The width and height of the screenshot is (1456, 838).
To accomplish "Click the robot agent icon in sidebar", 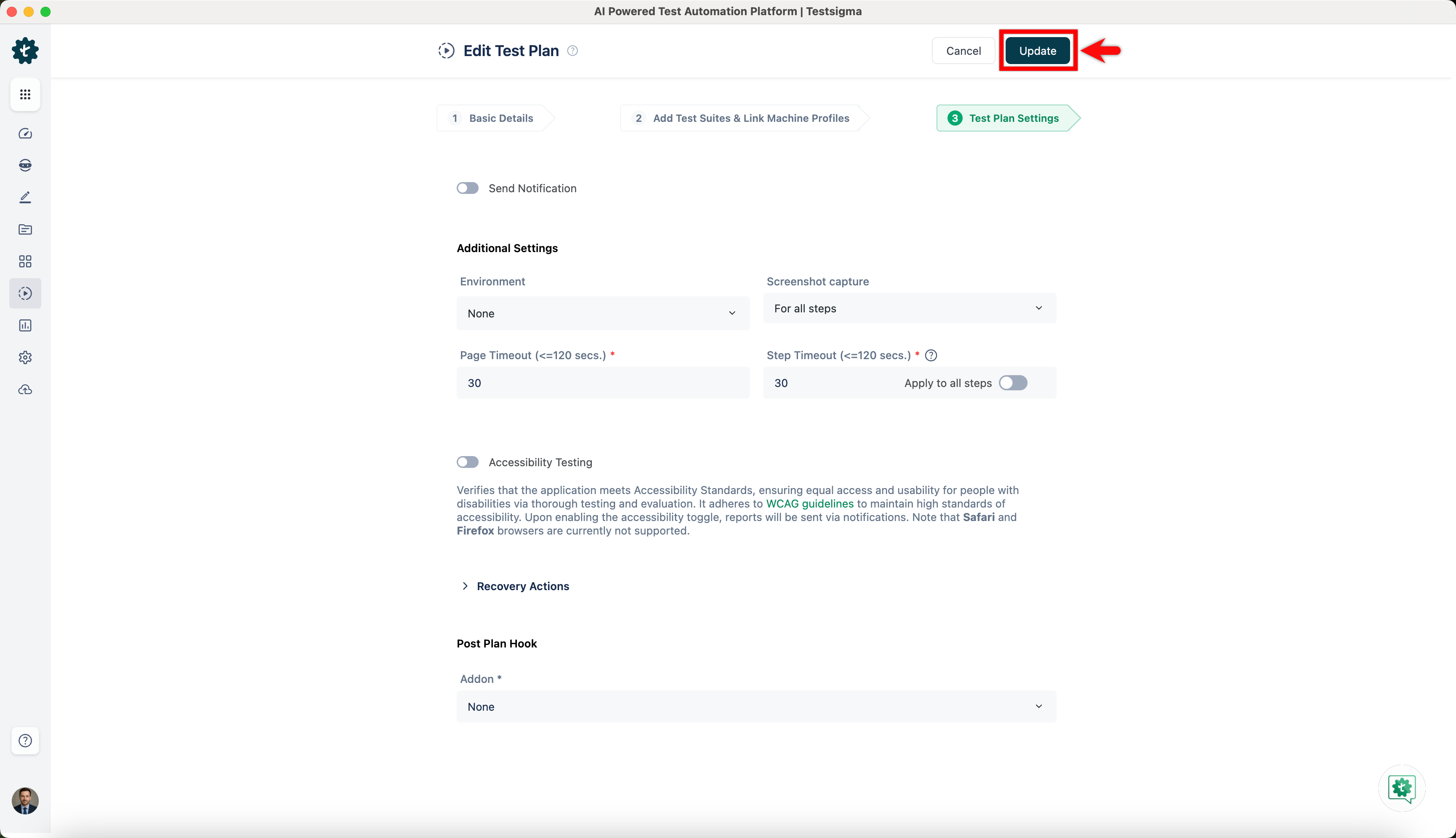I will coord(25,165).
